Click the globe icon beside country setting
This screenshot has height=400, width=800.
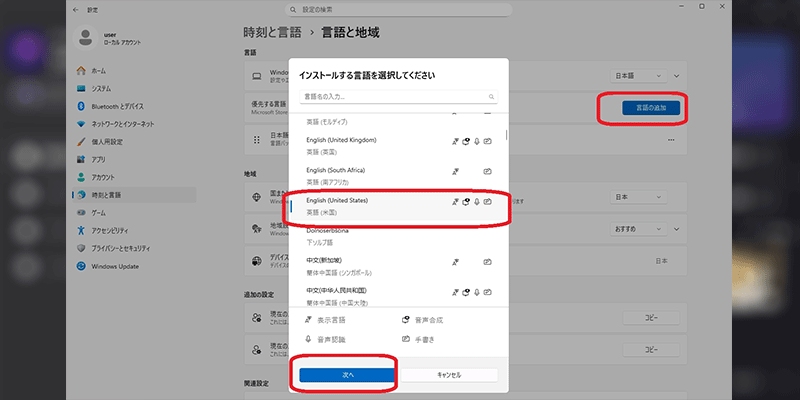coord(257,197)
